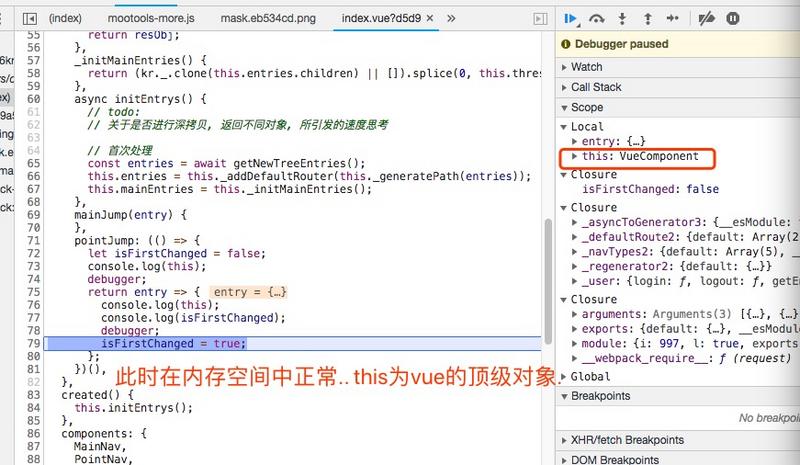This screenshot has width=800, height=465.
Task: Expand the Call Stack section
Action: coord(564,88)
